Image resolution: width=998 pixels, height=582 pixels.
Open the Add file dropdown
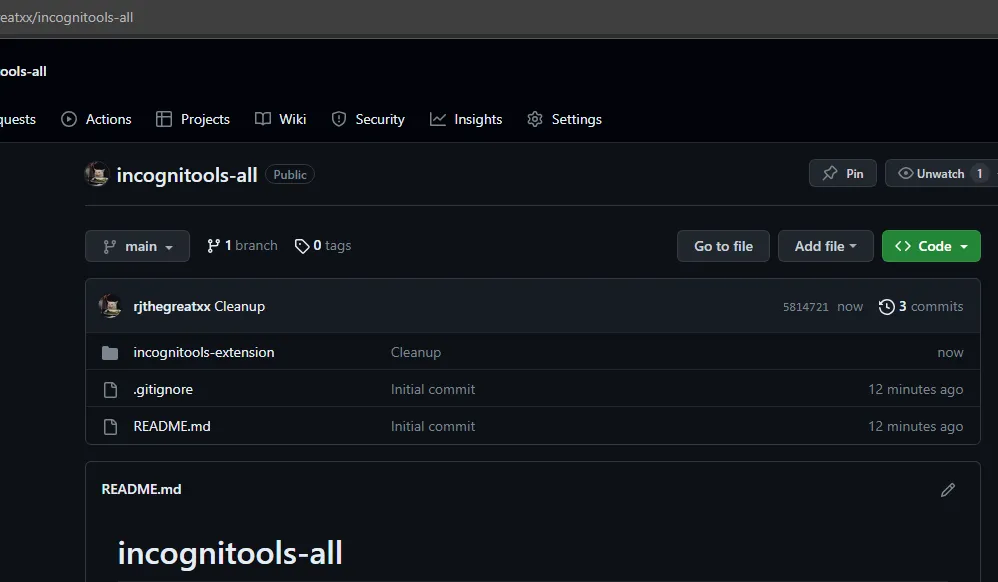pos(826,246)
